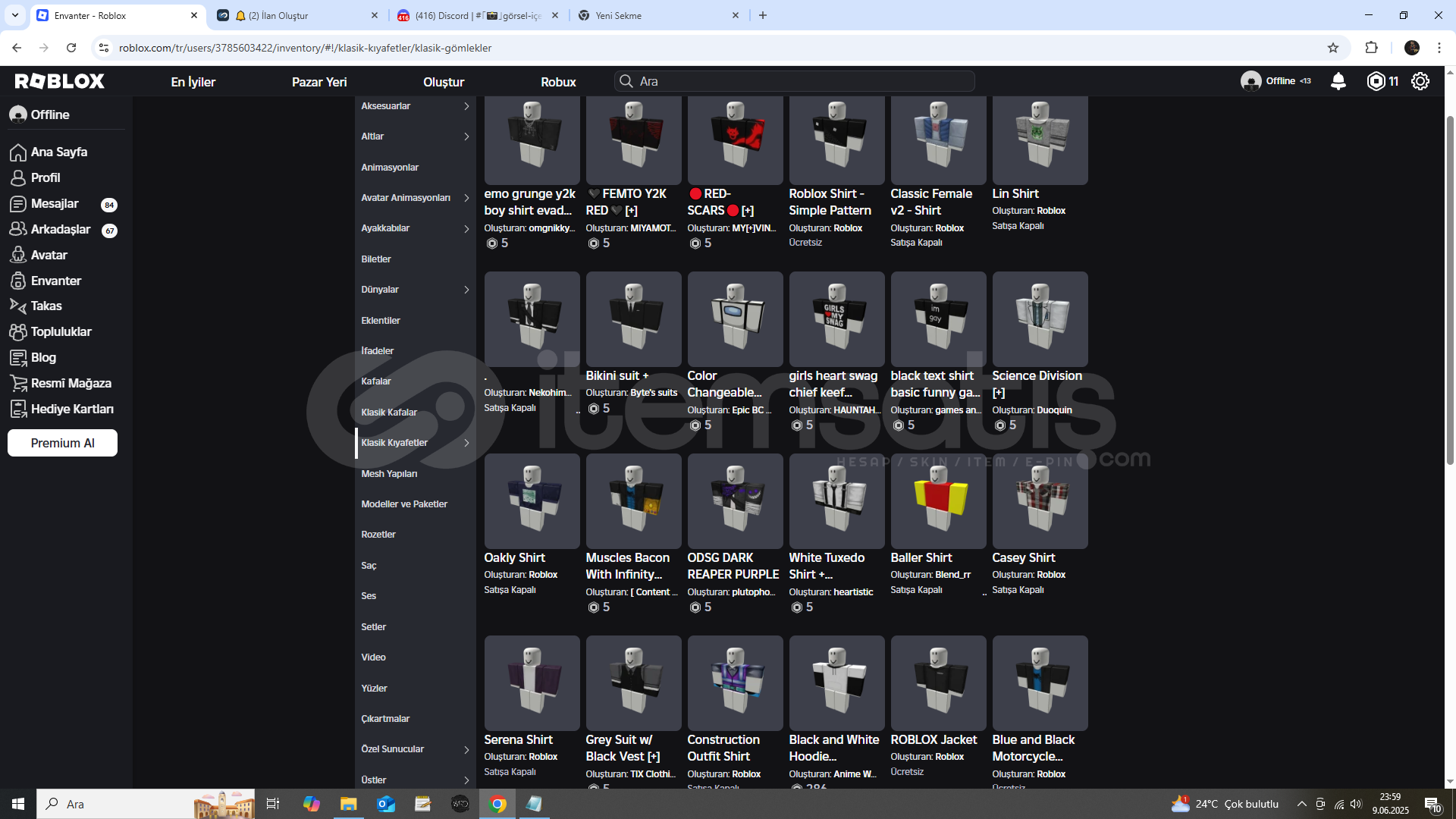Open File Explorer from taskbar
This screenshot has height=819, width=1456.
(x=348, y=804)
